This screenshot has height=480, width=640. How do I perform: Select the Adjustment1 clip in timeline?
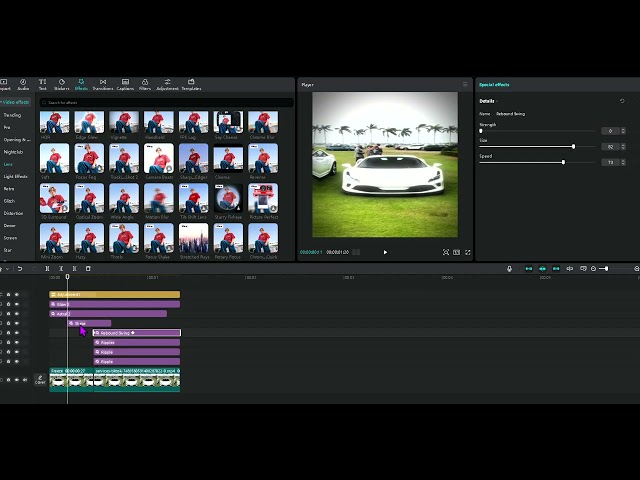(115, 294)
